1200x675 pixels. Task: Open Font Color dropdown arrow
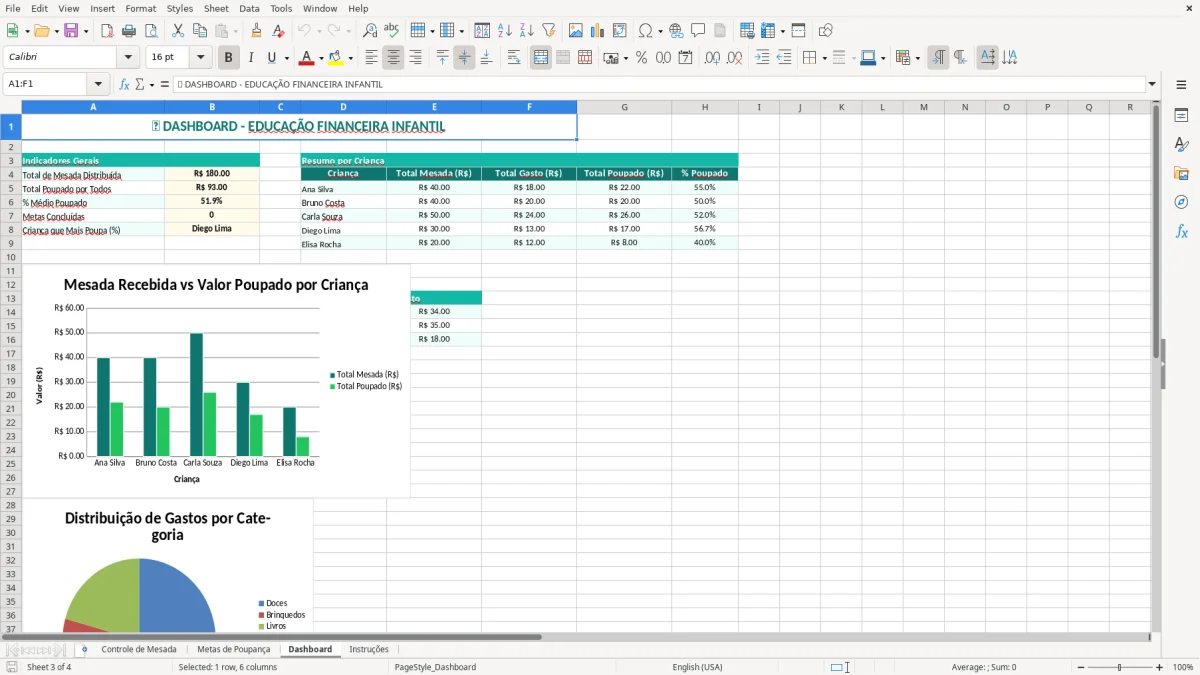(x=322, y=58)
